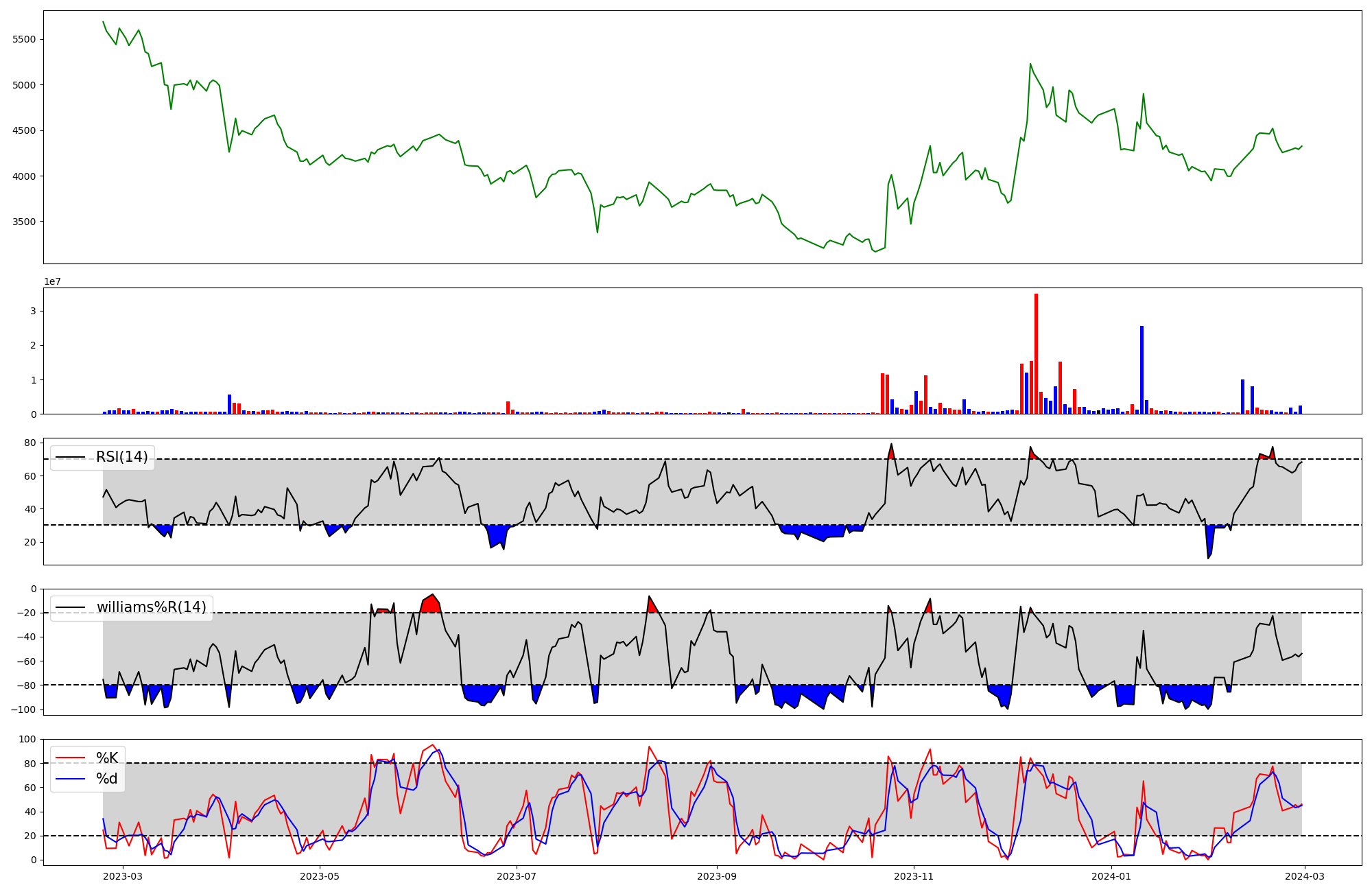Click the 3500 price axis tick label
The width and height of the screenshot is (1372, 892).
pos(24,222)
